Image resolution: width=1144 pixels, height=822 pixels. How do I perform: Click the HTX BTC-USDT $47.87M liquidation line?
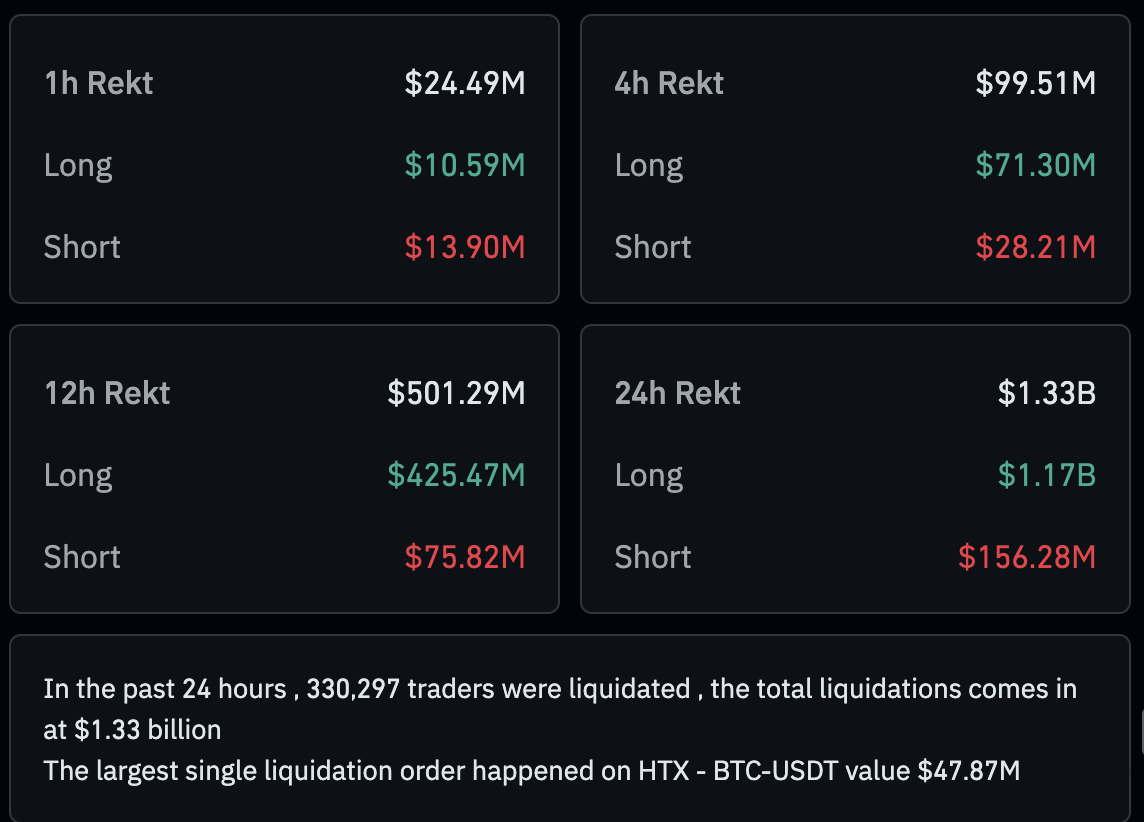532,771
